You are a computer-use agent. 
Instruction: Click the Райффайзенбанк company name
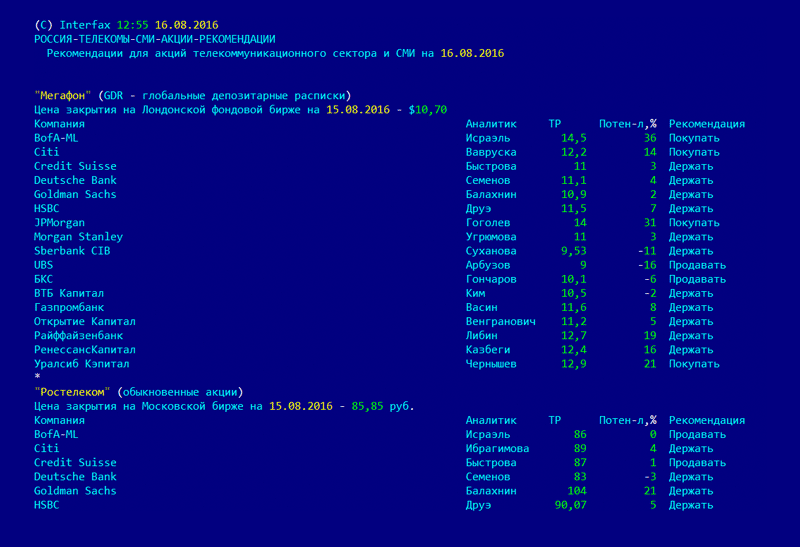coord(79,336)
